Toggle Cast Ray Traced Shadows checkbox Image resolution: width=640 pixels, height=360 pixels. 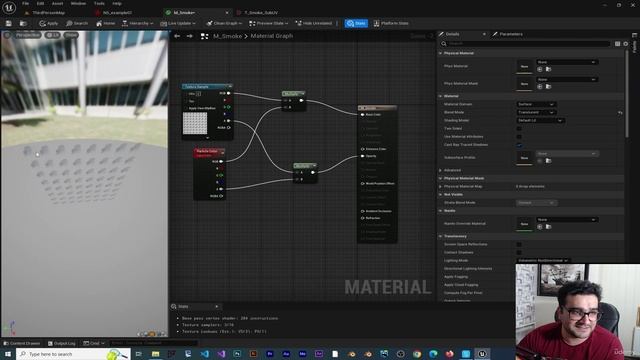click(519, 145)
